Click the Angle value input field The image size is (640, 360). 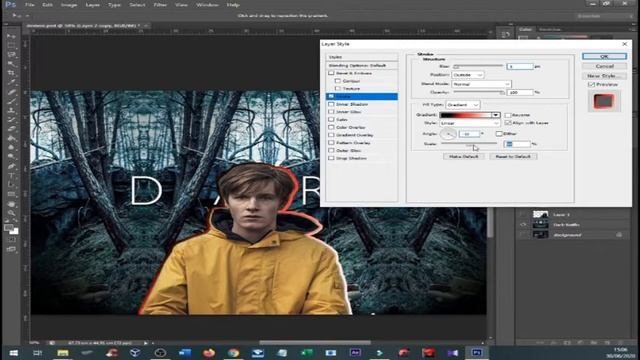(x=469, y=134)
